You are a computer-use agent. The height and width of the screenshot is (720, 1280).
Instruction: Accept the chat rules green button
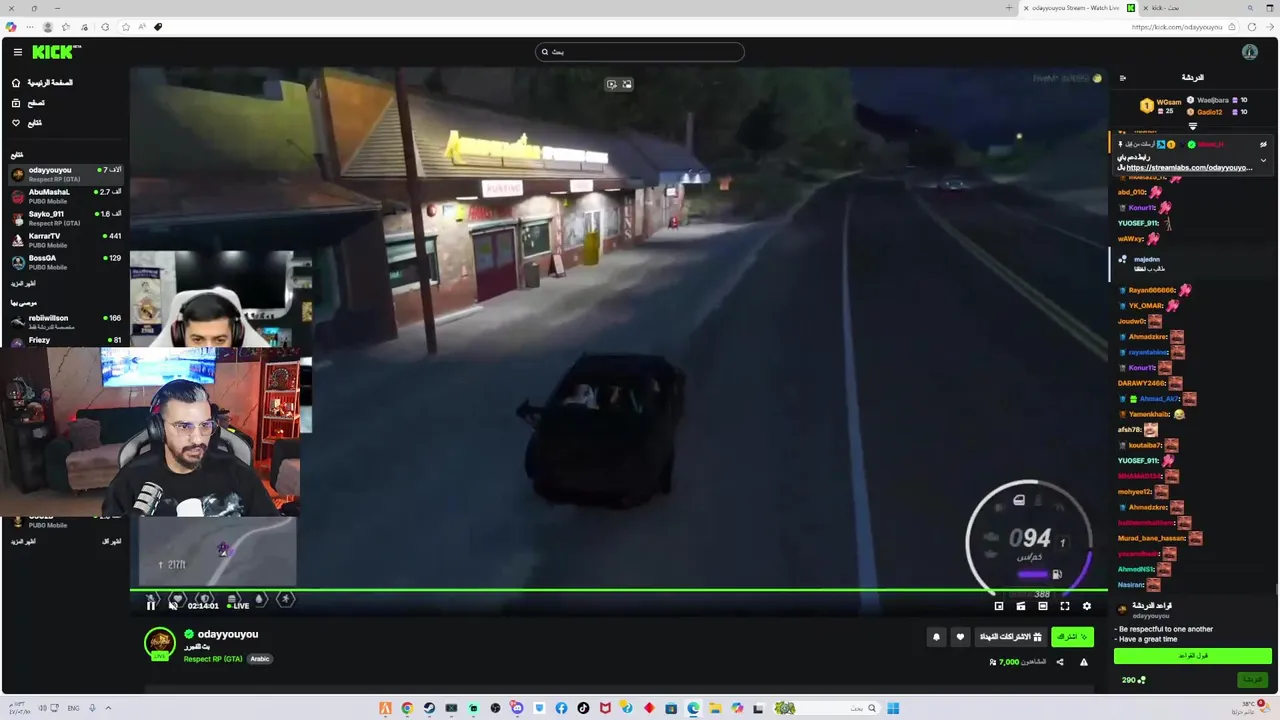point(1193,656)
